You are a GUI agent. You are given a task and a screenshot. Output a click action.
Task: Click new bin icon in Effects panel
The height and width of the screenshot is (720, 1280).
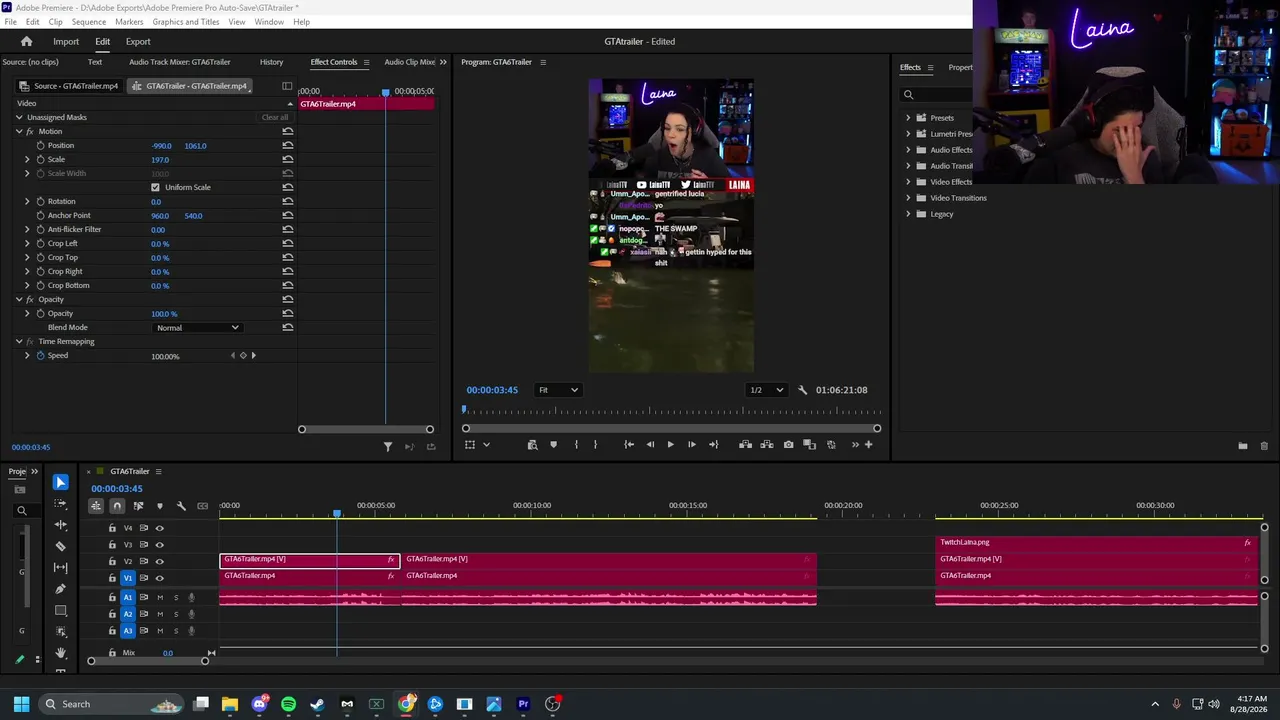(1243, 446)
